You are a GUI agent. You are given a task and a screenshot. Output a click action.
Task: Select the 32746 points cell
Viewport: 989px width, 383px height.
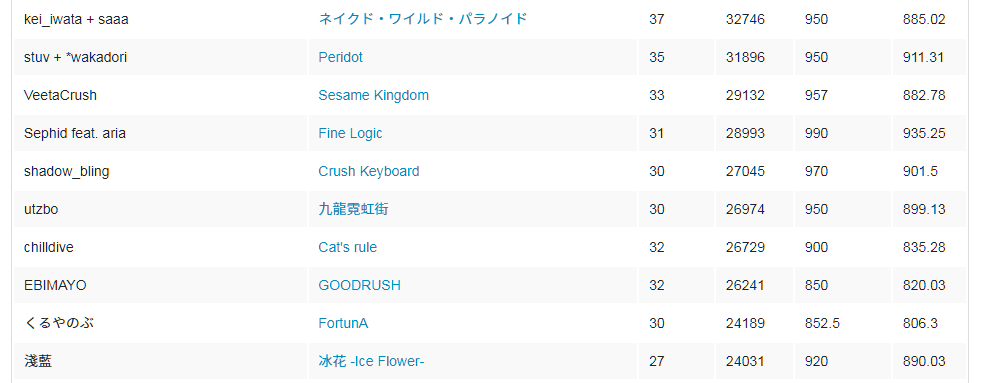(754, 19)
